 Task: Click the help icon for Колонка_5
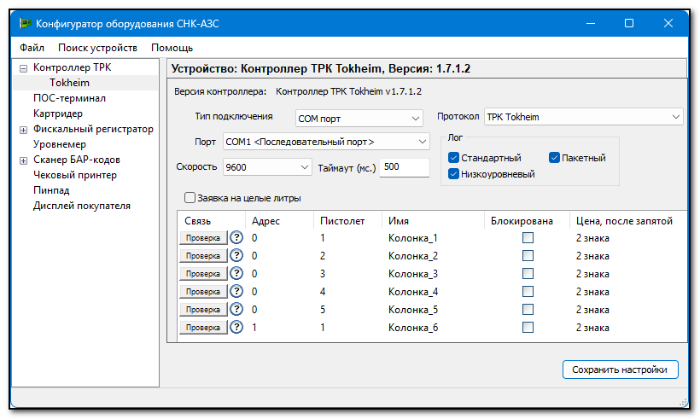tap(236, 309)
